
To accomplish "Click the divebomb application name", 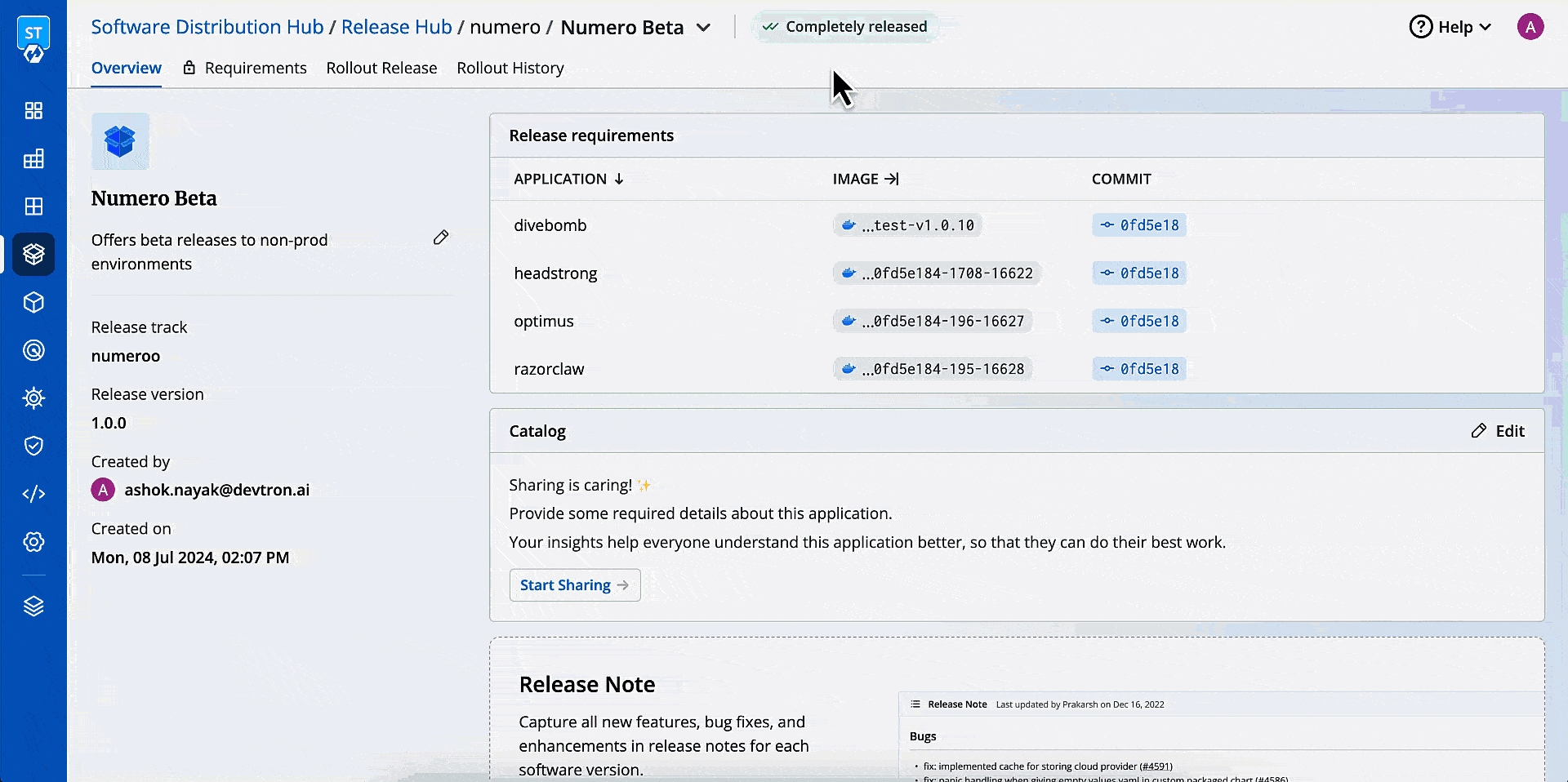I will click(550, 225).
